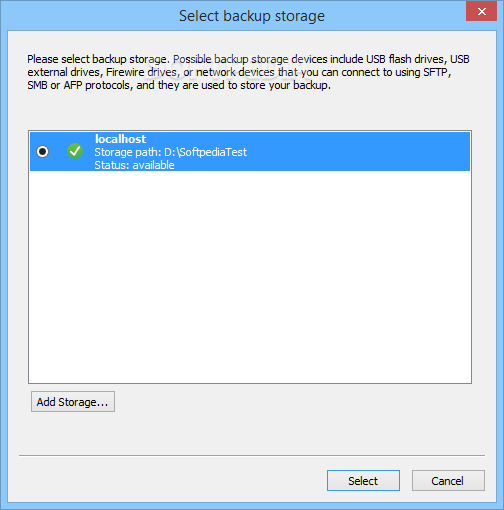Select the localhost storage radio button

(42, 152)
